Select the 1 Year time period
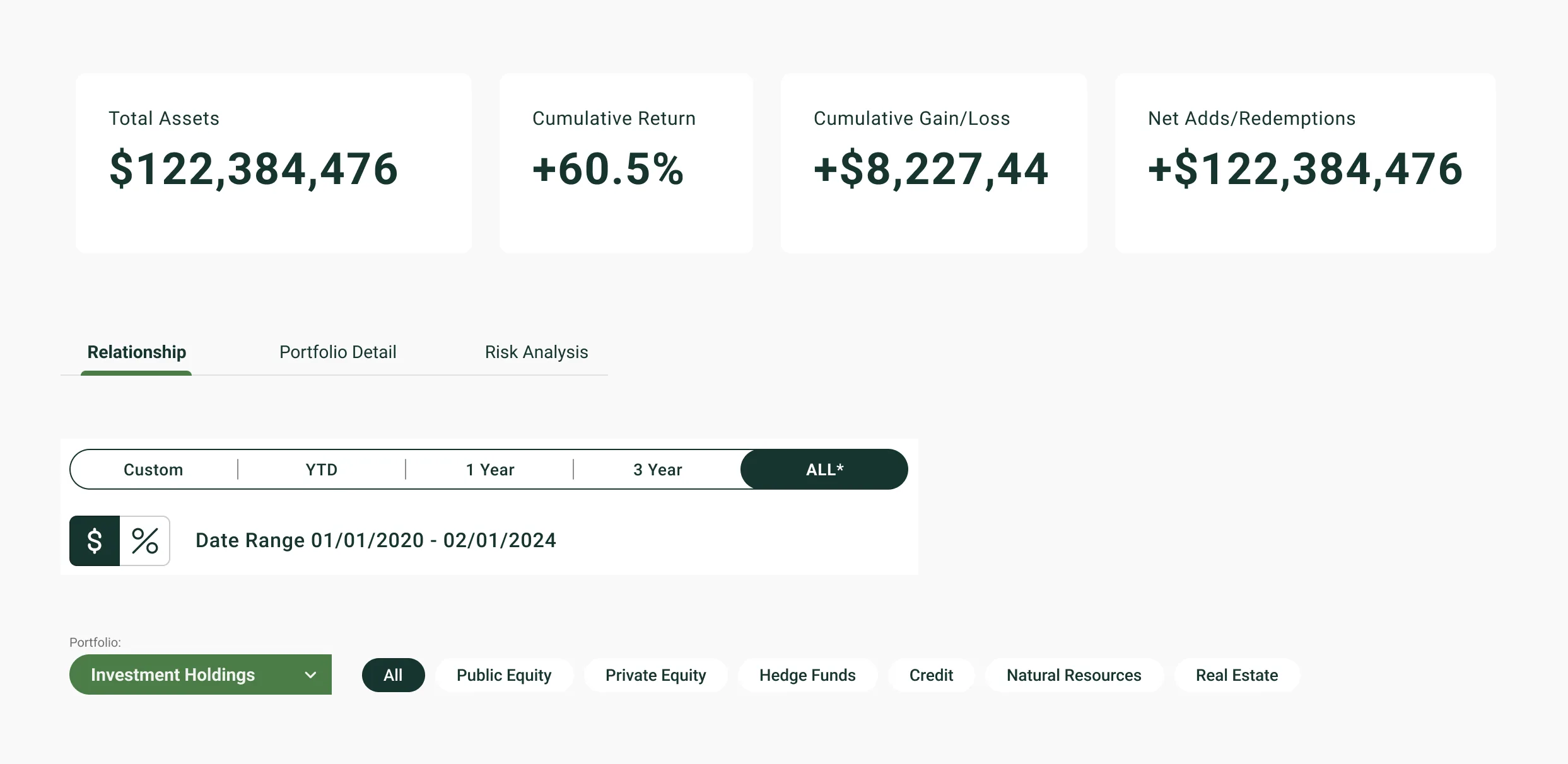Screen dimensions: 1568x764 490,470
